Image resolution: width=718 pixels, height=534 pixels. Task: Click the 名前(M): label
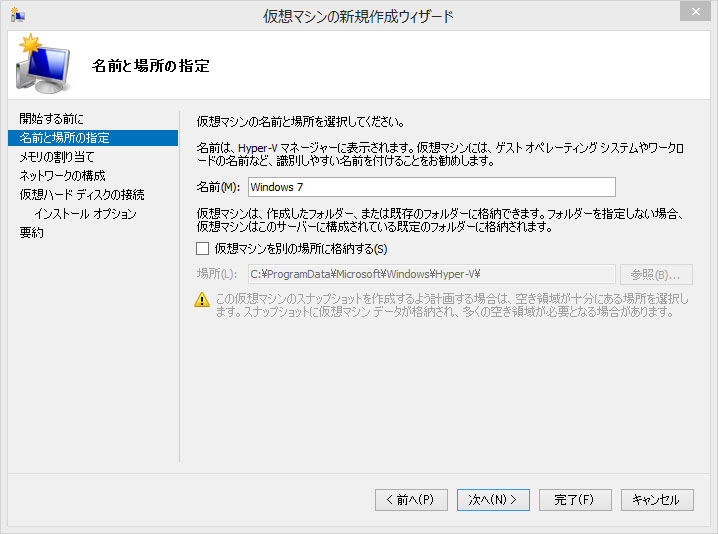pyautogui.click(x=218, y=187)
